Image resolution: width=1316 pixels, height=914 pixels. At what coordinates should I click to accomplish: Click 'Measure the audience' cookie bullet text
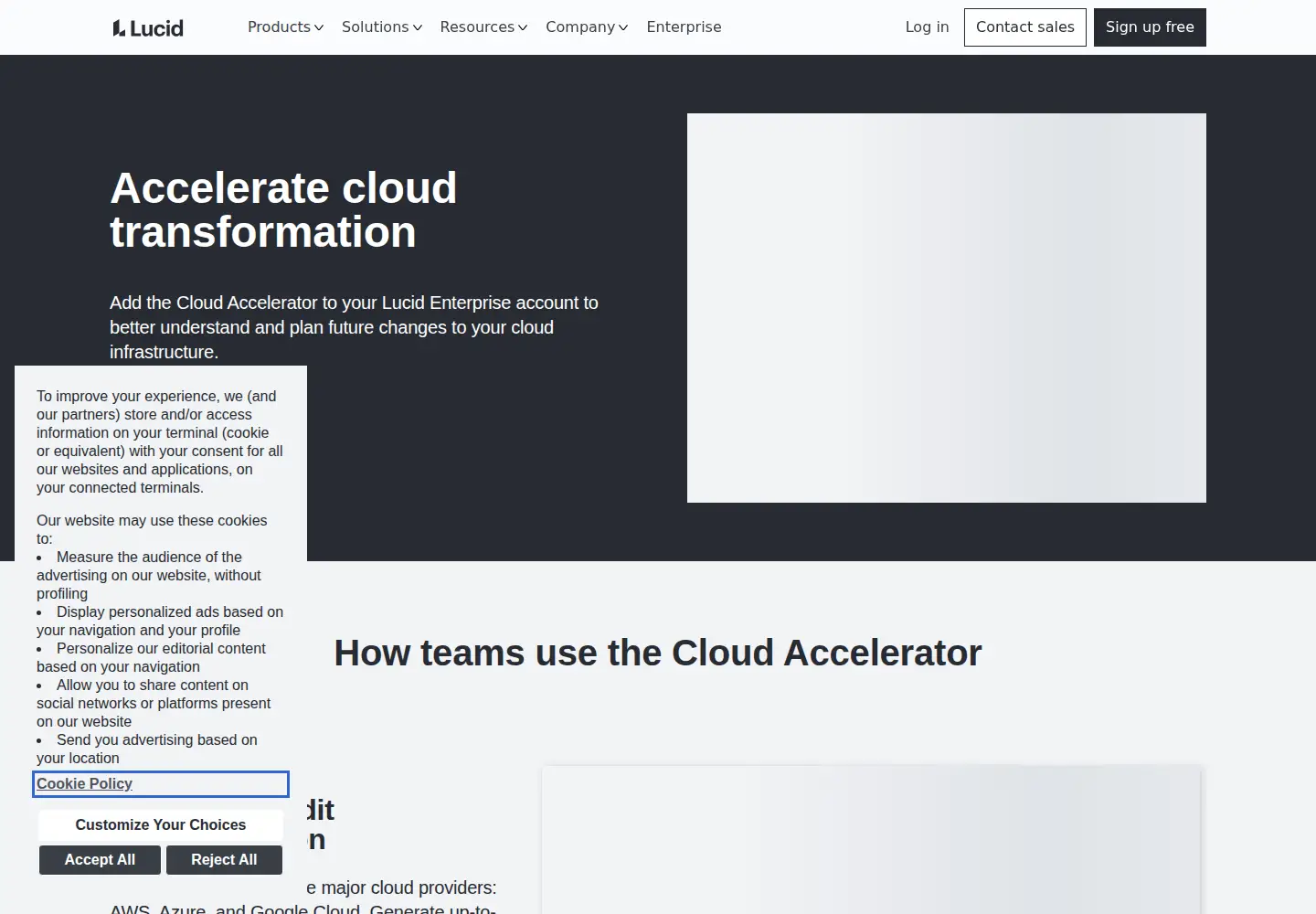coord(149,575)
